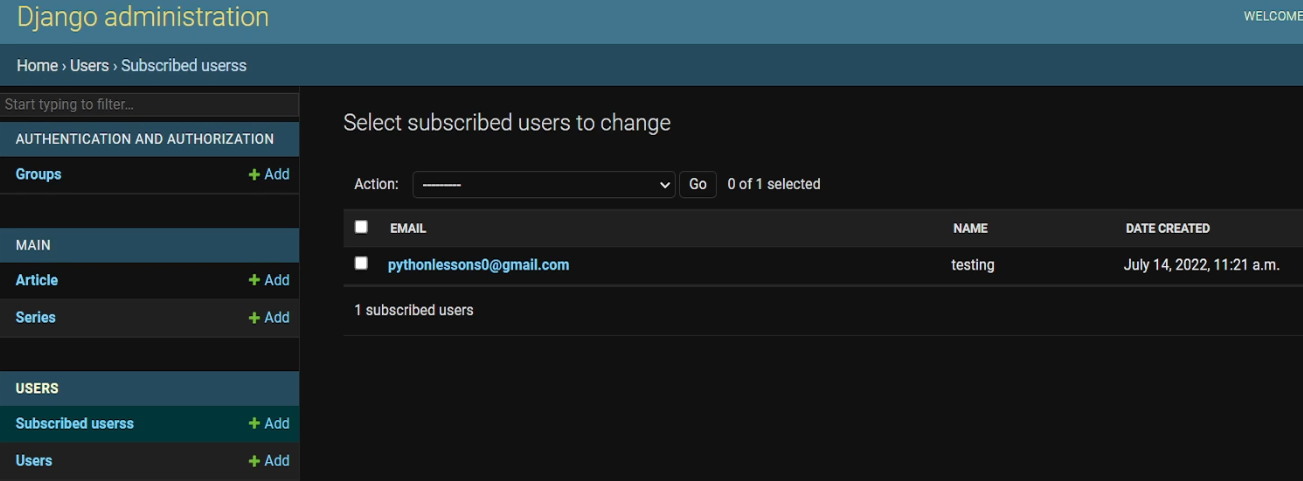This screenshot has height=481, width=1303.
Task: Open the Authentication and Authorization section header
Action: [144, 139]
